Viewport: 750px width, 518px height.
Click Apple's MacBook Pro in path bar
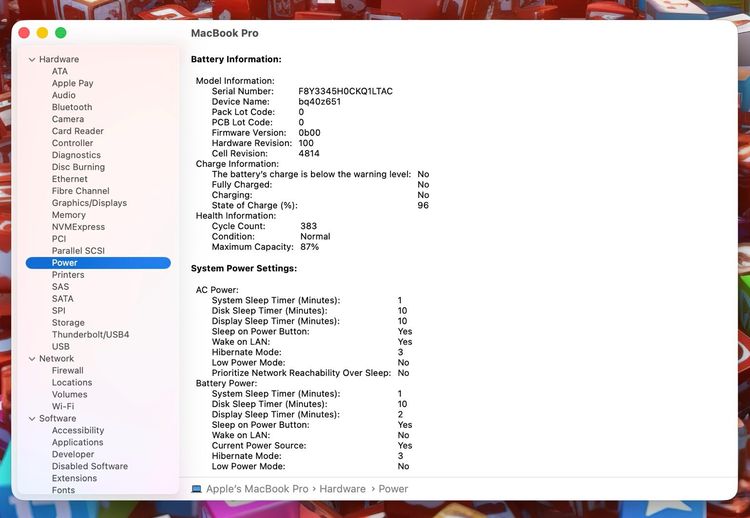pos(257,489)
